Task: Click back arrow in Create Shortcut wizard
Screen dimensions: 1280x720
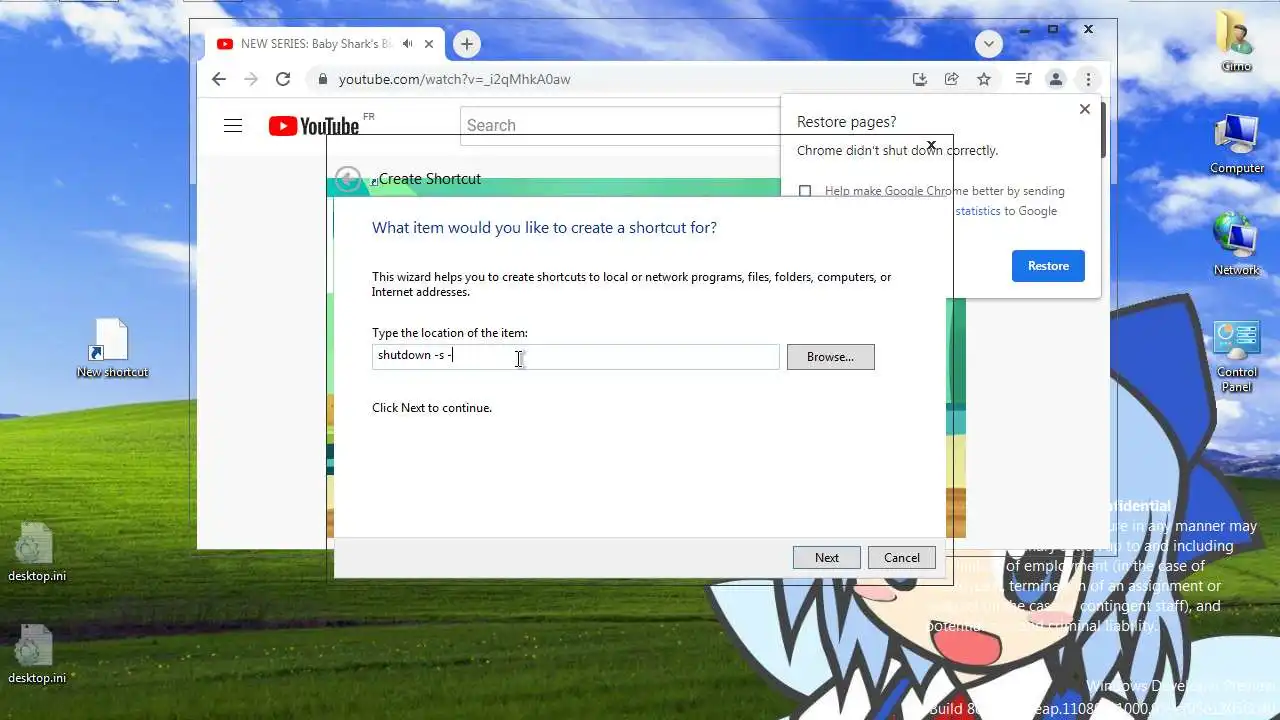Action: coord(347,179)
